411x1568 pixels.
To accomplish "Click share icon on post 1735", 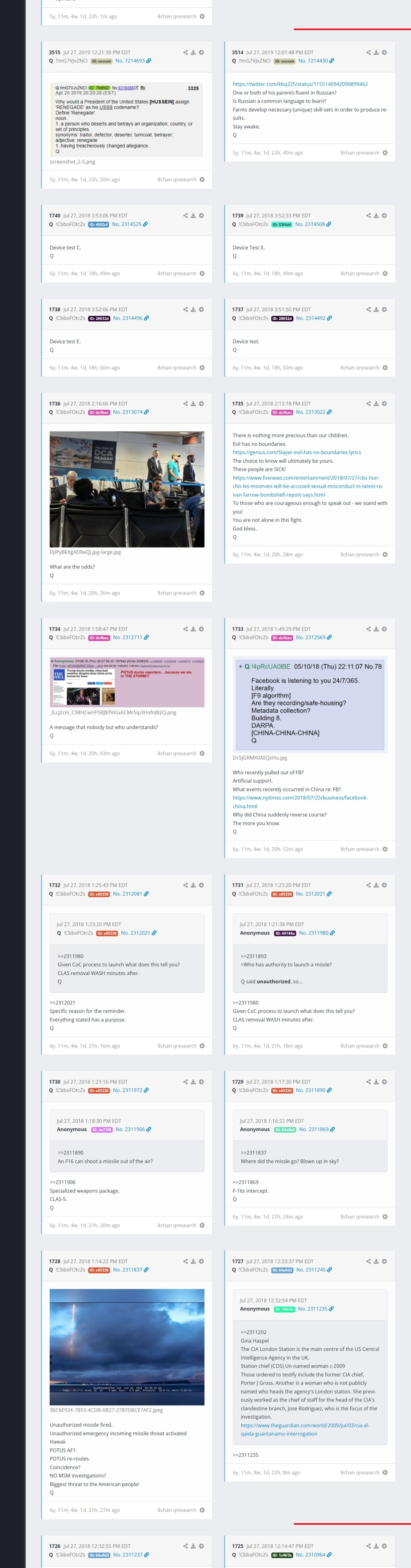I will click(368, 404).
